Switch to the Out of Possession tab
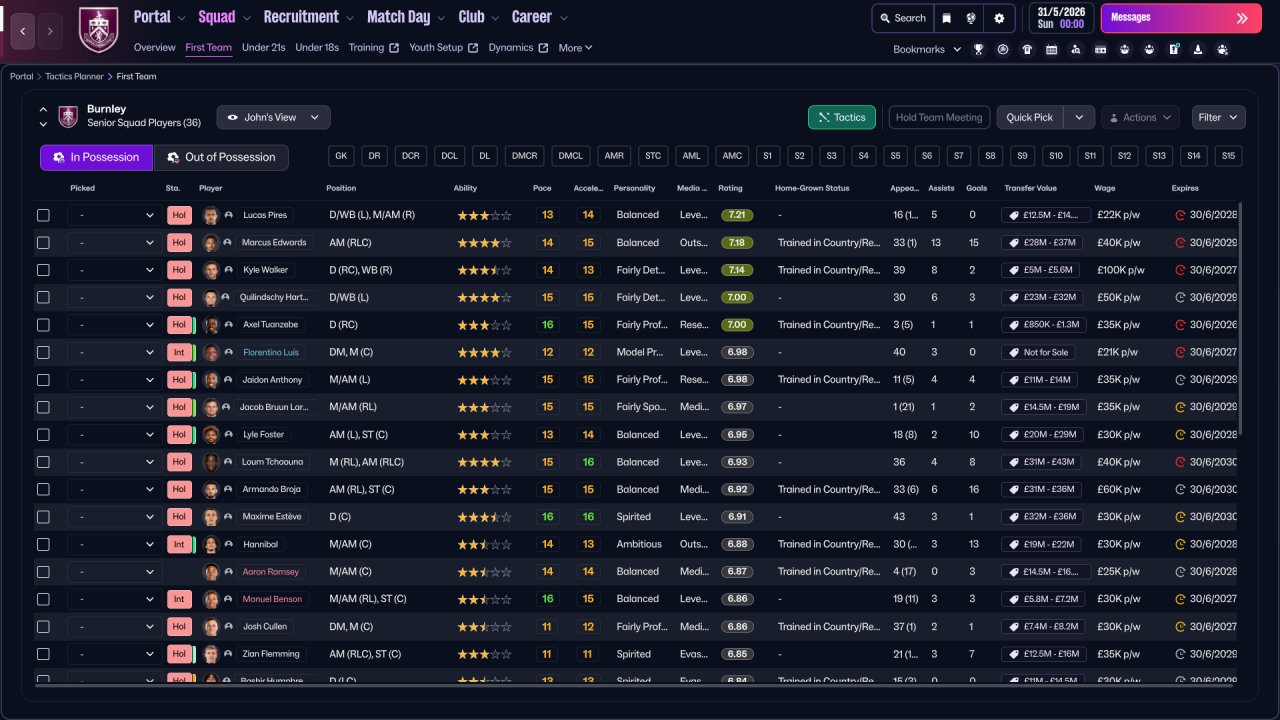Image resolution: width=1280 pixels, height=720 pixels. (221, 157)
